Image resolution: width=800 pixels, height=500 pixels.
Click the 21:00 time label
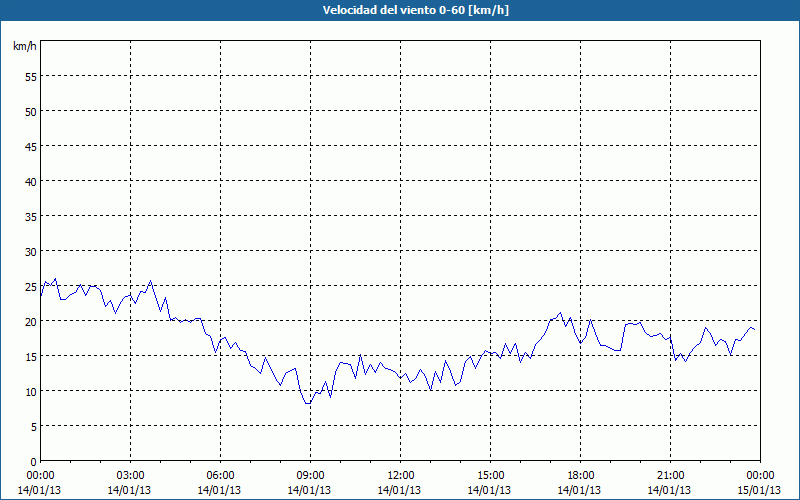click(670, 476)
